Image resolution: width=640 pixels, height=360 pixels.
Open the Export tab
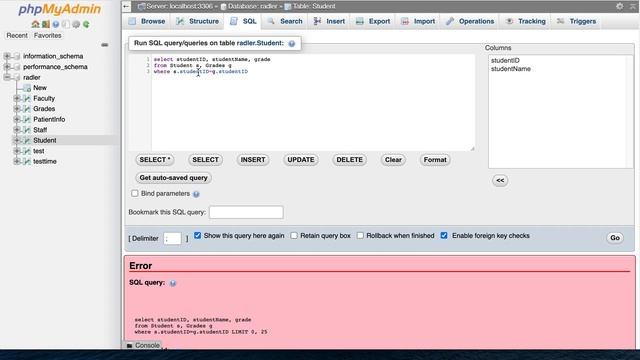point(373,21)
